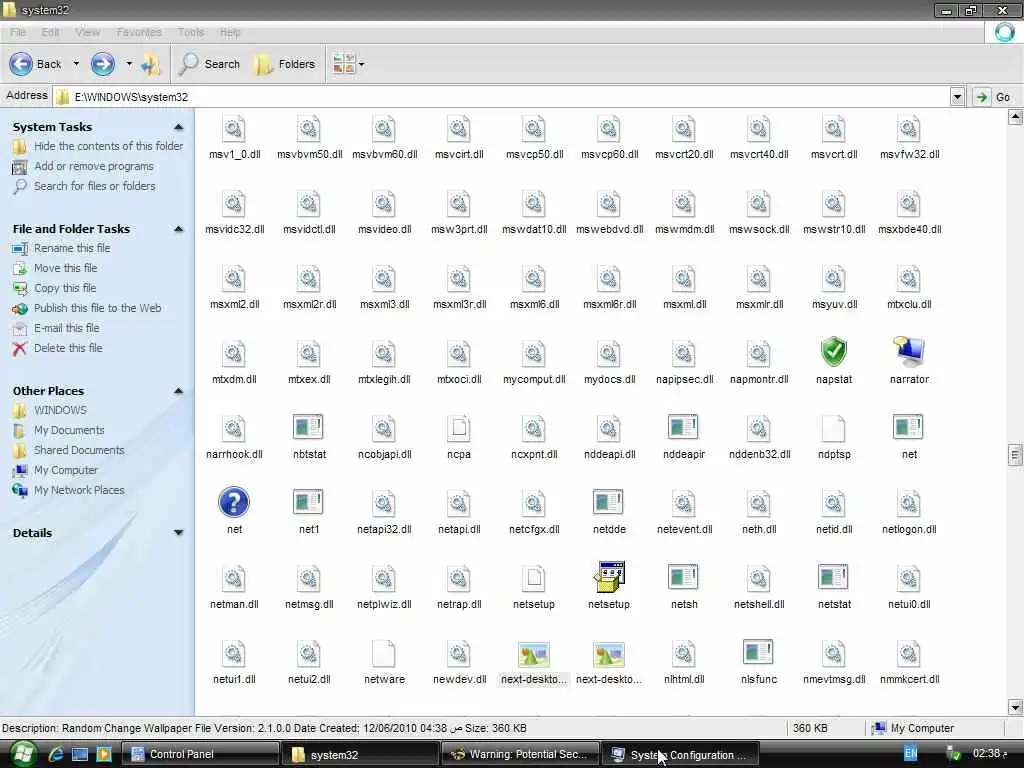Select the first next-deskto... image thumbnail

click(534, 654)
